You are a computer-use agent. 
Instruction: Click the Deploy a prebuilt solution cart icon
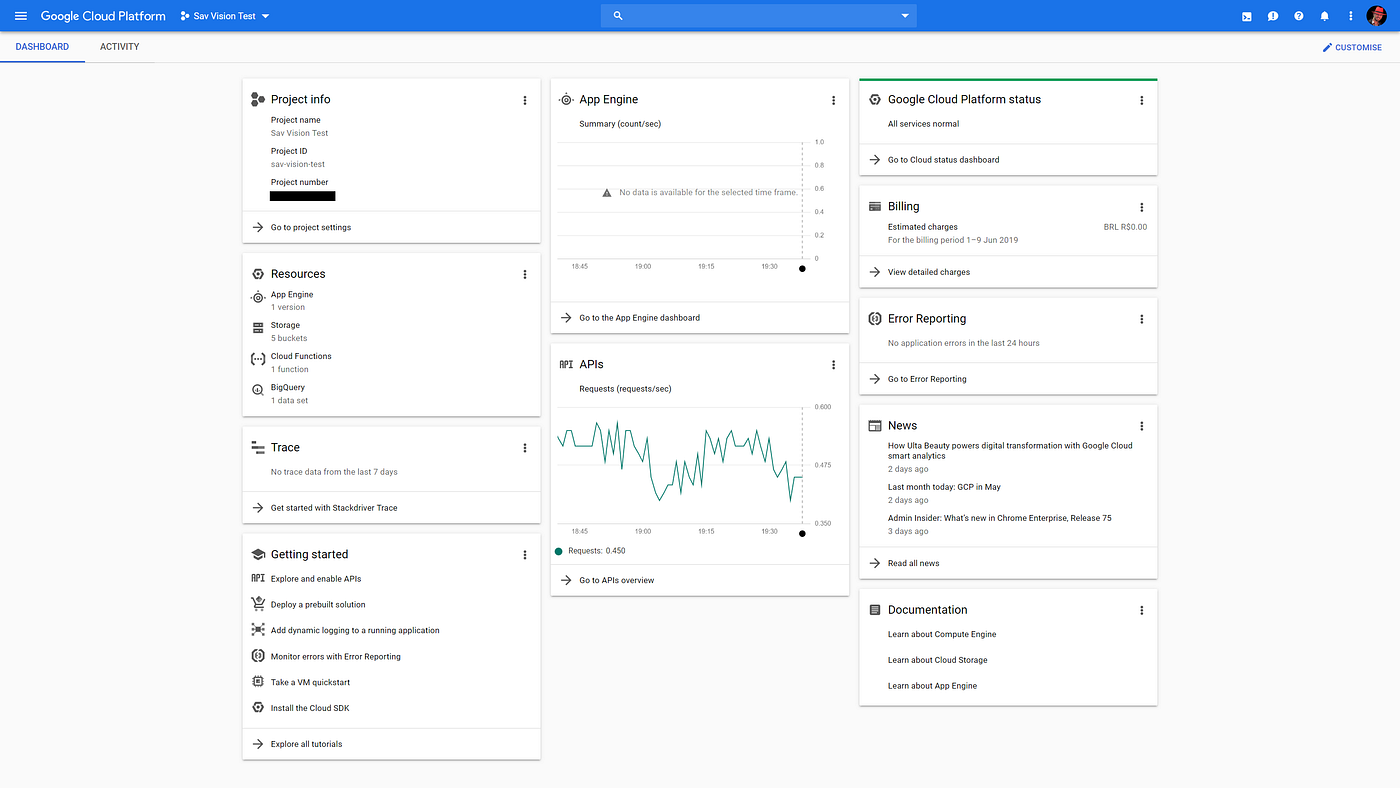coord(258,604)
